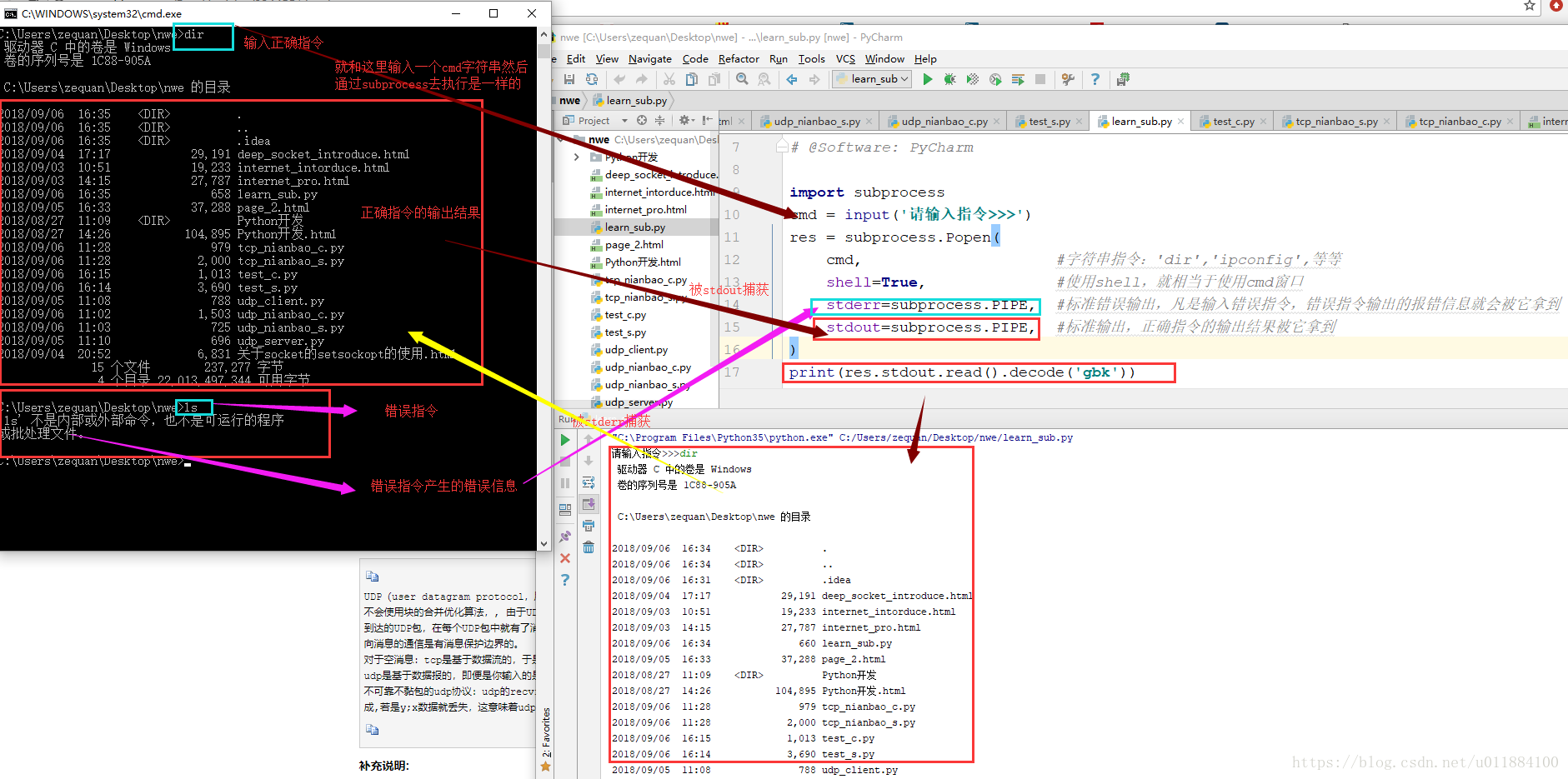Start the Debug bug icon in toolbar
This screenshot has height=779, width=1568.
pyautogui.click(x=949, y=79)
